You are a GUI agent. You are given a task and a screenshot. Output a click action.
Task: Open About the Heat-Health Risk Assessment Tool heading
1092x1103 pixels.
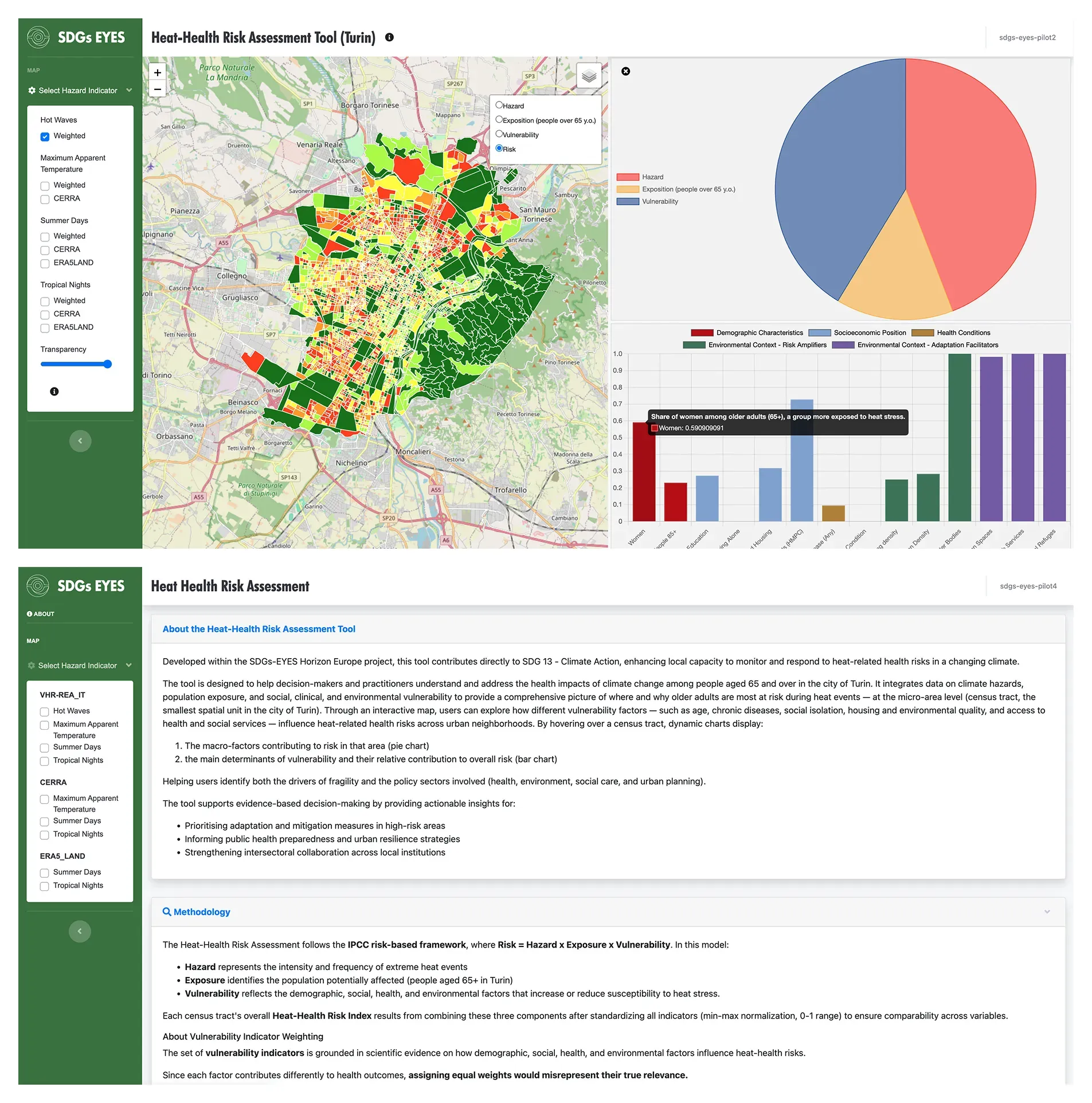coord(259,629)
